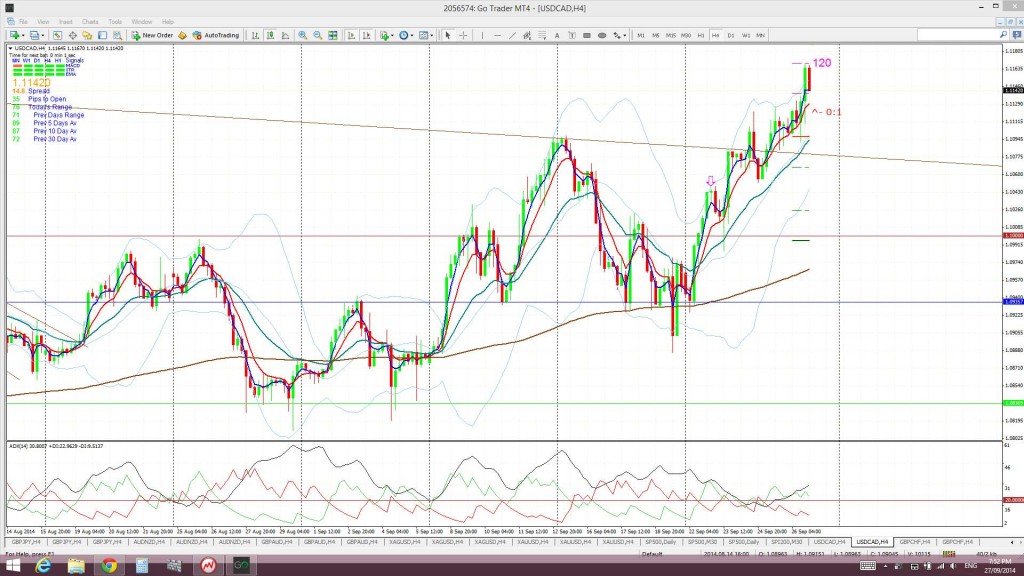This screenshot has height=576, width=1024.
Task: Switch to the M1 timeframe button
Action: coord(641,35)
